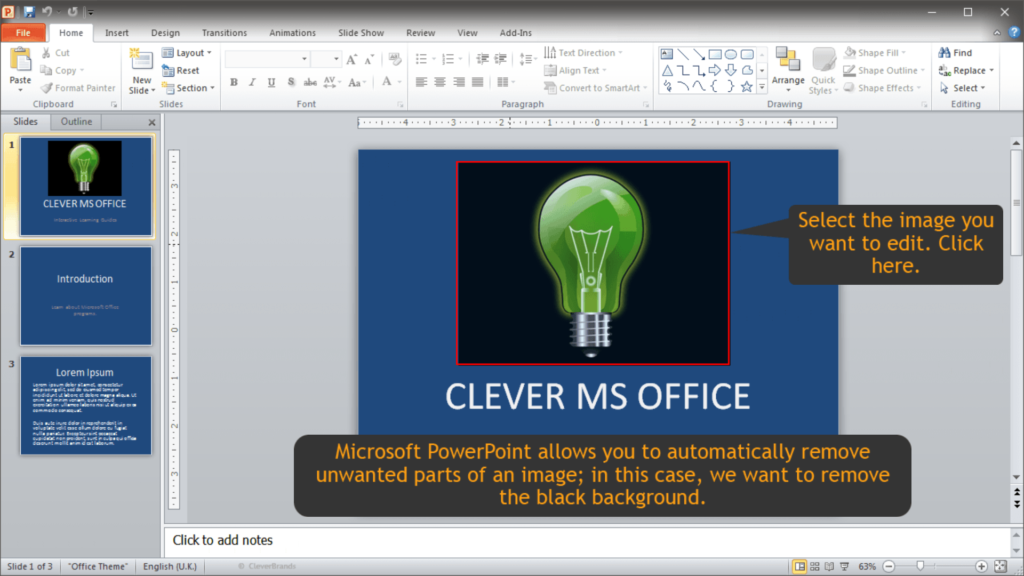The image size is (1024, 576).
Task: Click Fit slide to window icon
Action: tap(1000, 566)
